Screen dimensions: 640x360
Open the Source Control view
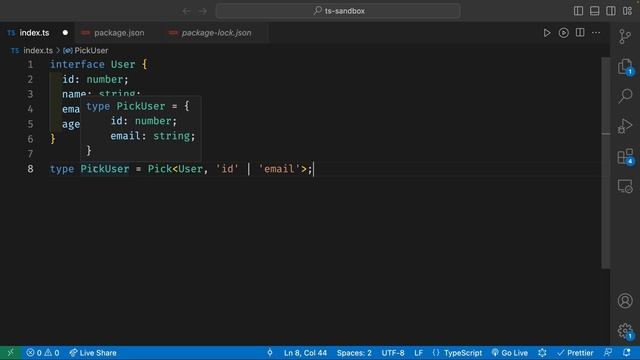(624, 36)
